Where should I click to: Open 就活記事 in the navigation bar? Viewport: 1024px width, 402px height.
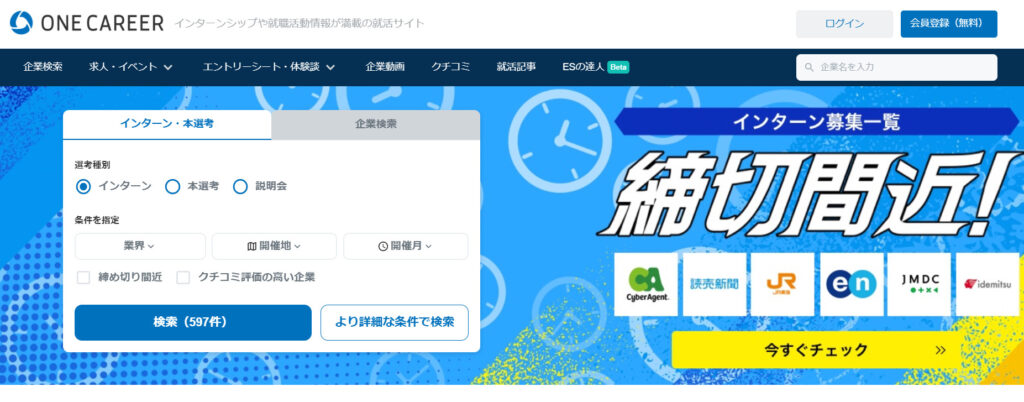[516, 67]
